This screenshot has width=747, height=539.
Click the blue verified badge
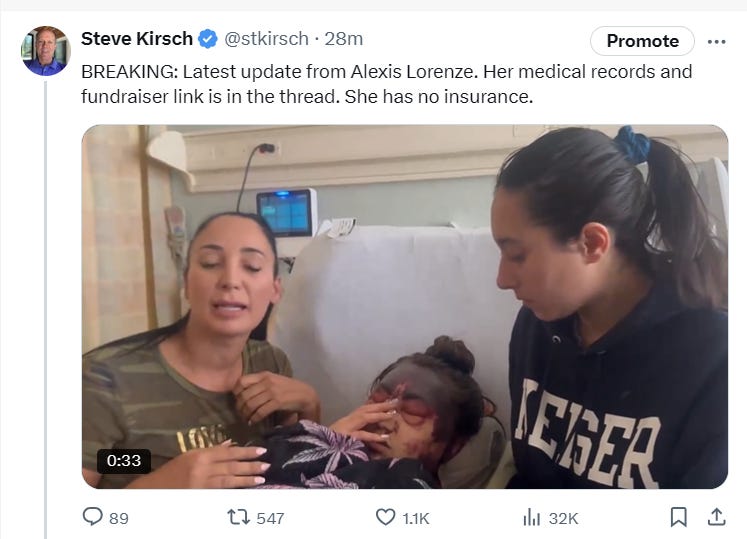tap(208, 40)
